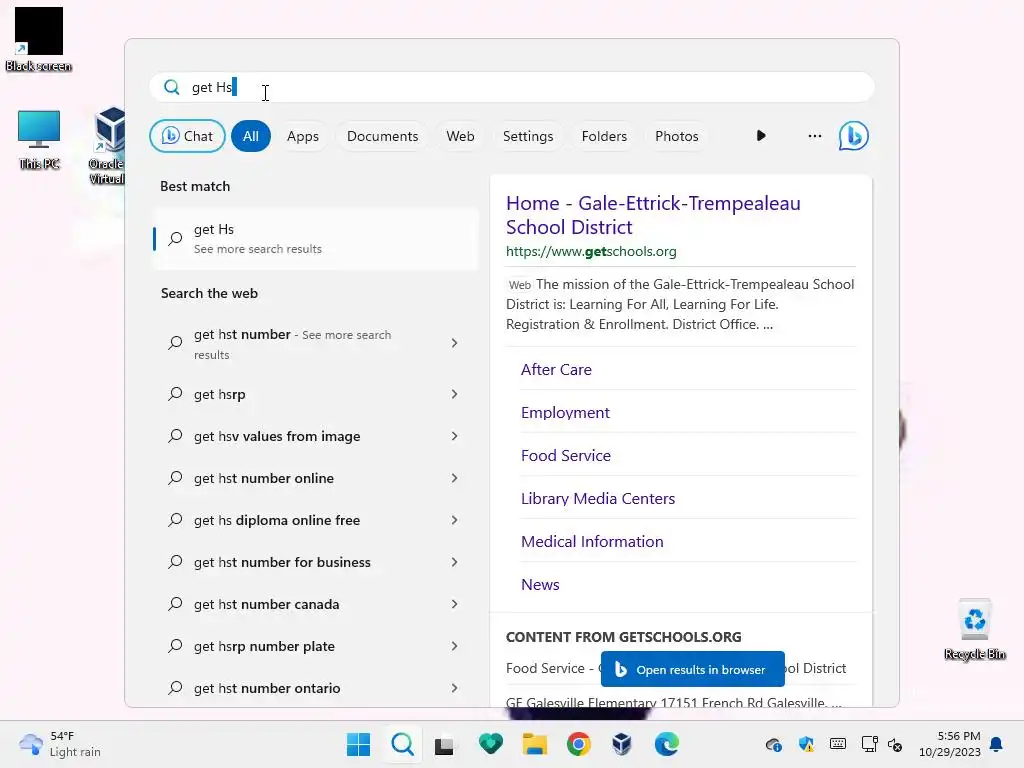The height and width of the screenshot is (768, 1024).
Task: Switch to Settings filter tab
Action: (x=528, y=136)
